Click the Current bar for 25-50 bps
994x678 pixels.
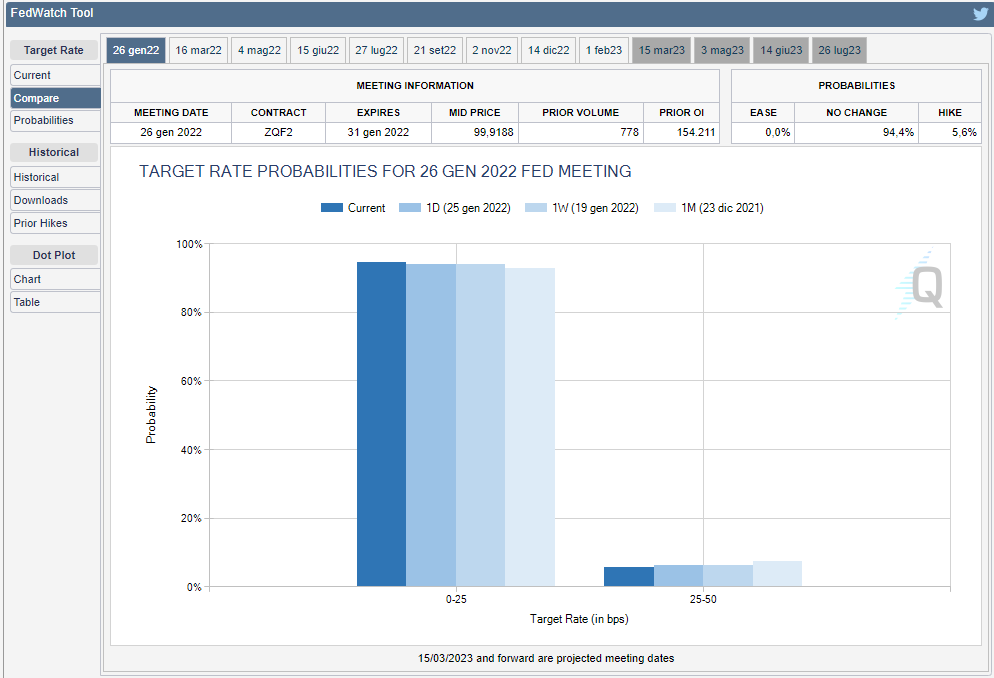(629, 577)
